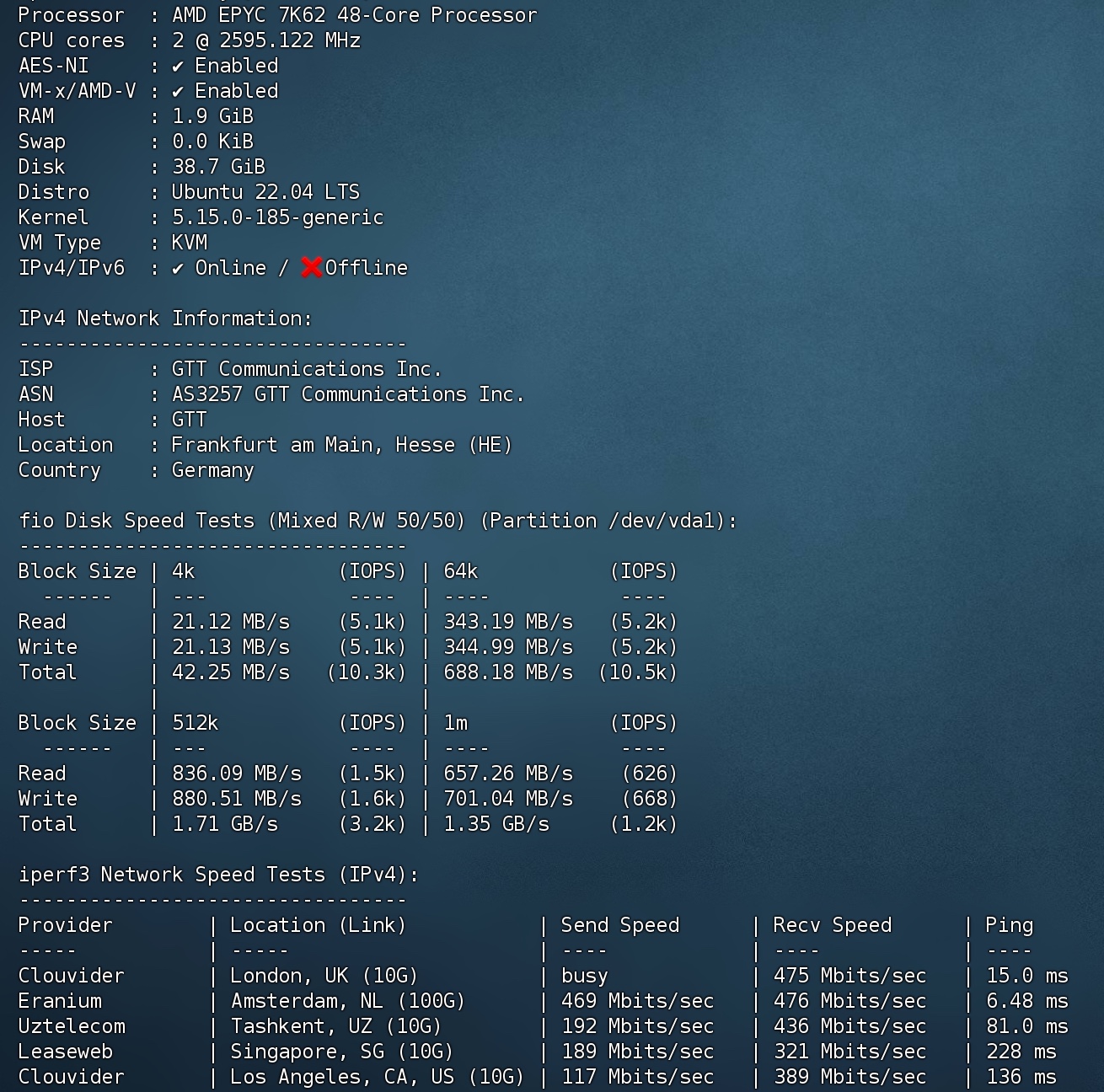Select 'Amsterdam, NL (100G)' location
1104x1092 pixels.
pos(348,1001)
